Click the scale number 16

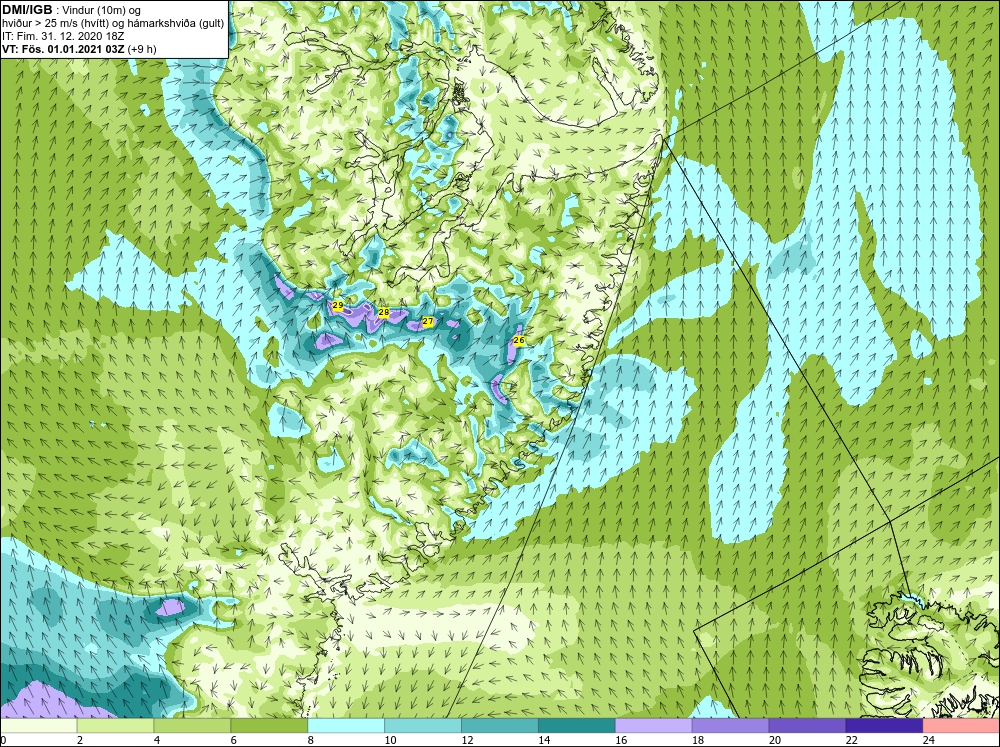point(621,740)
